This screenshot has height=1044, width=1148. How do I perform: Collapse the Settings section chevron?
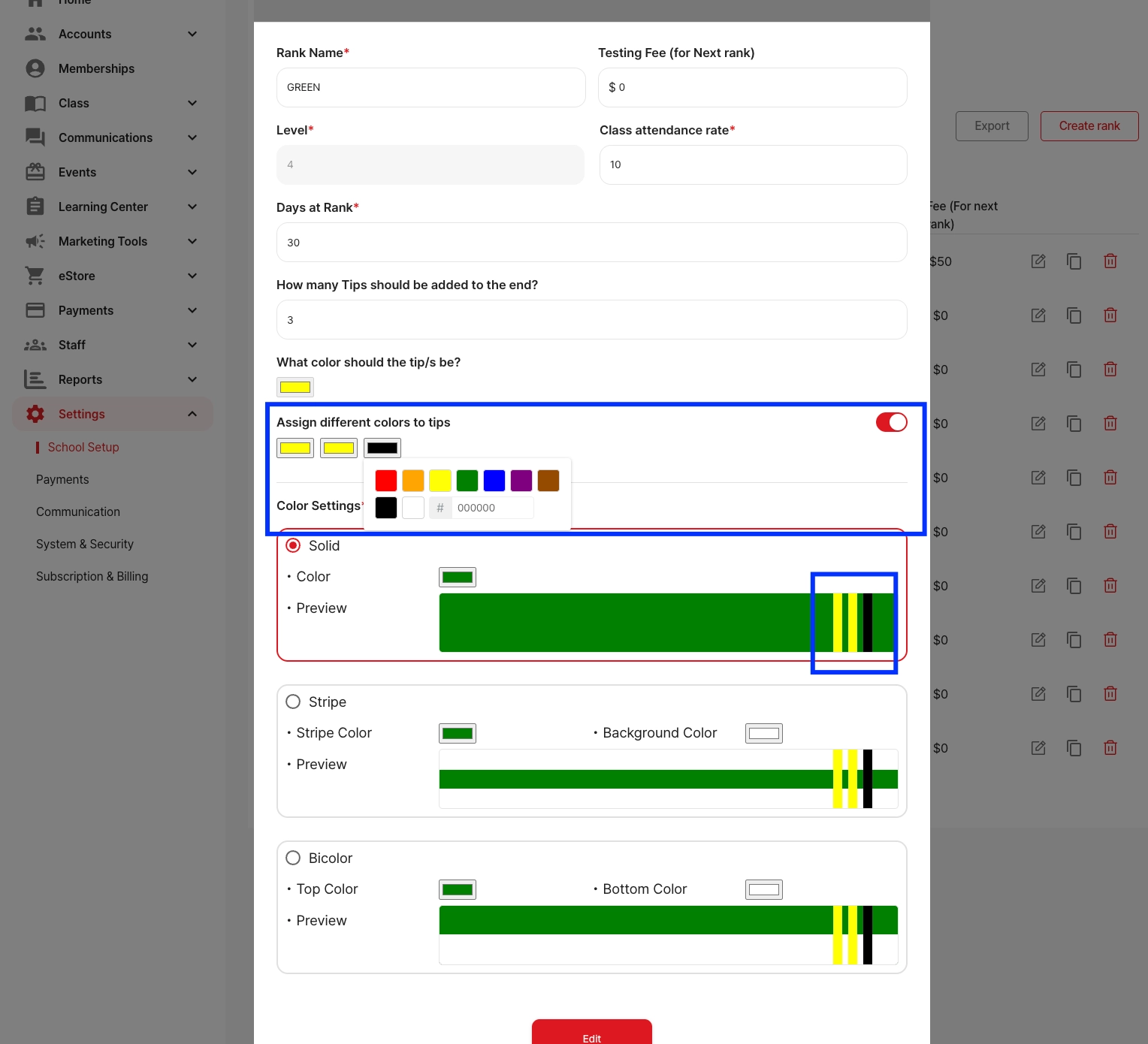(192, 414)
